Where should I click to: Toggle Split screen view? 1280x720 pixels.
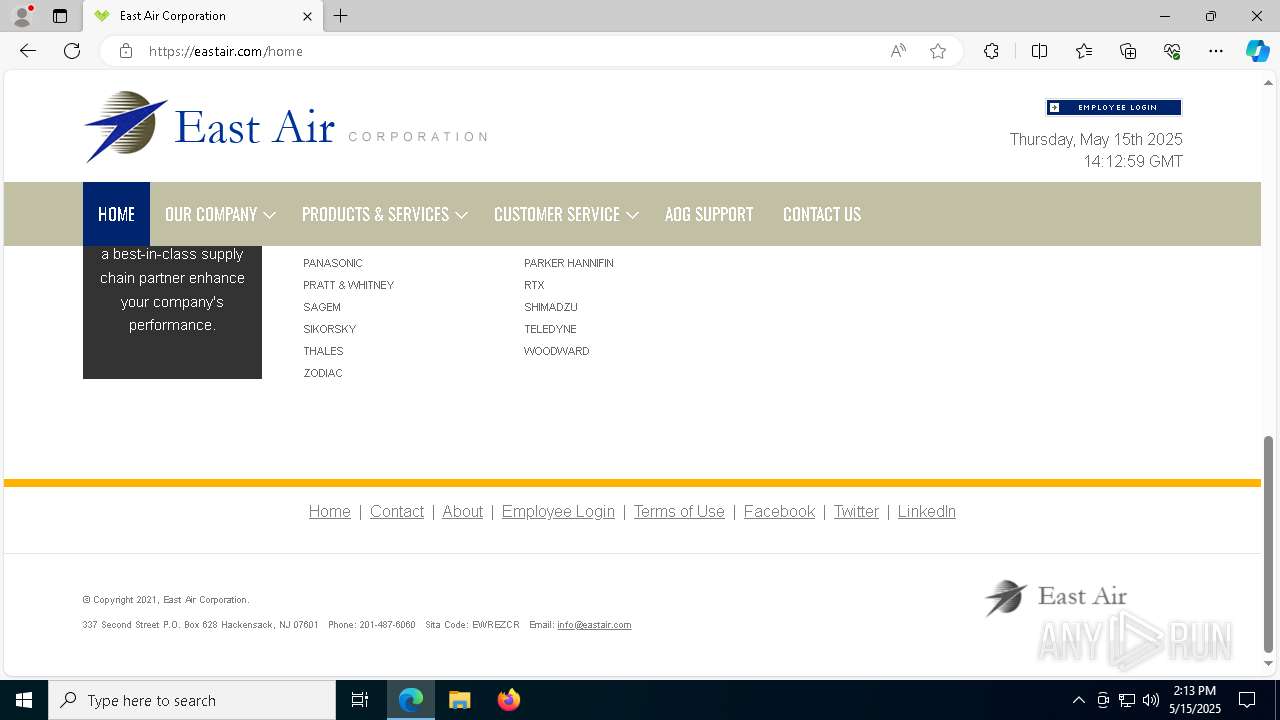point(1039,51)
